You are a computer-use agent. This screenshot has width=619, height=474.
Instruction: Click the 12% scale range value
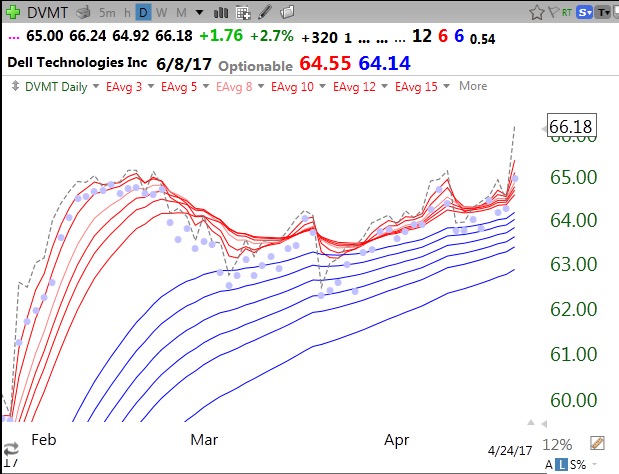point(557,445)
